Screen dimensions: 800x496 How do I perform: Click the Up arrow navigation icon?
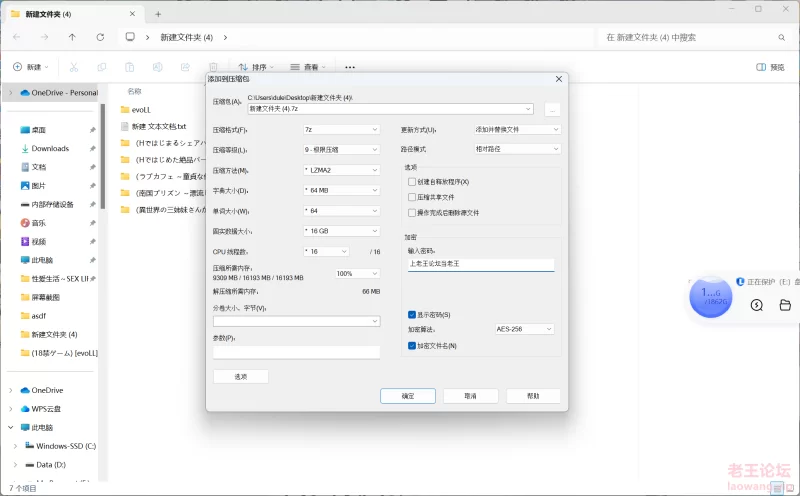click(72, 37)
